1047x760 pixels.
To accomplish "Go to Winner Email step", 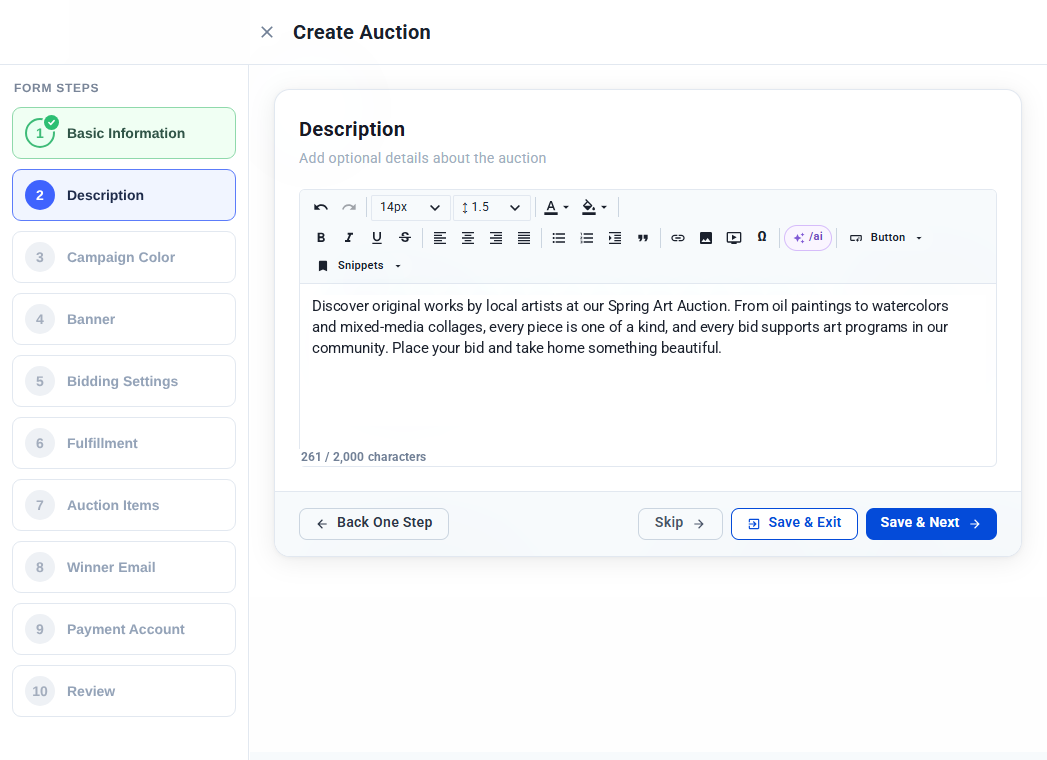I will tap(124, 567).
